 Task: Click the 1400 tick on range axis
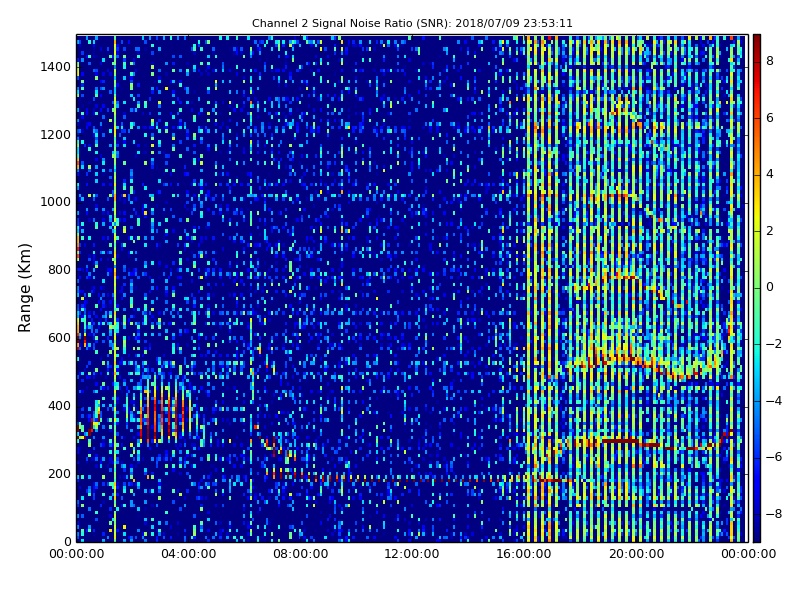(56, 67)
